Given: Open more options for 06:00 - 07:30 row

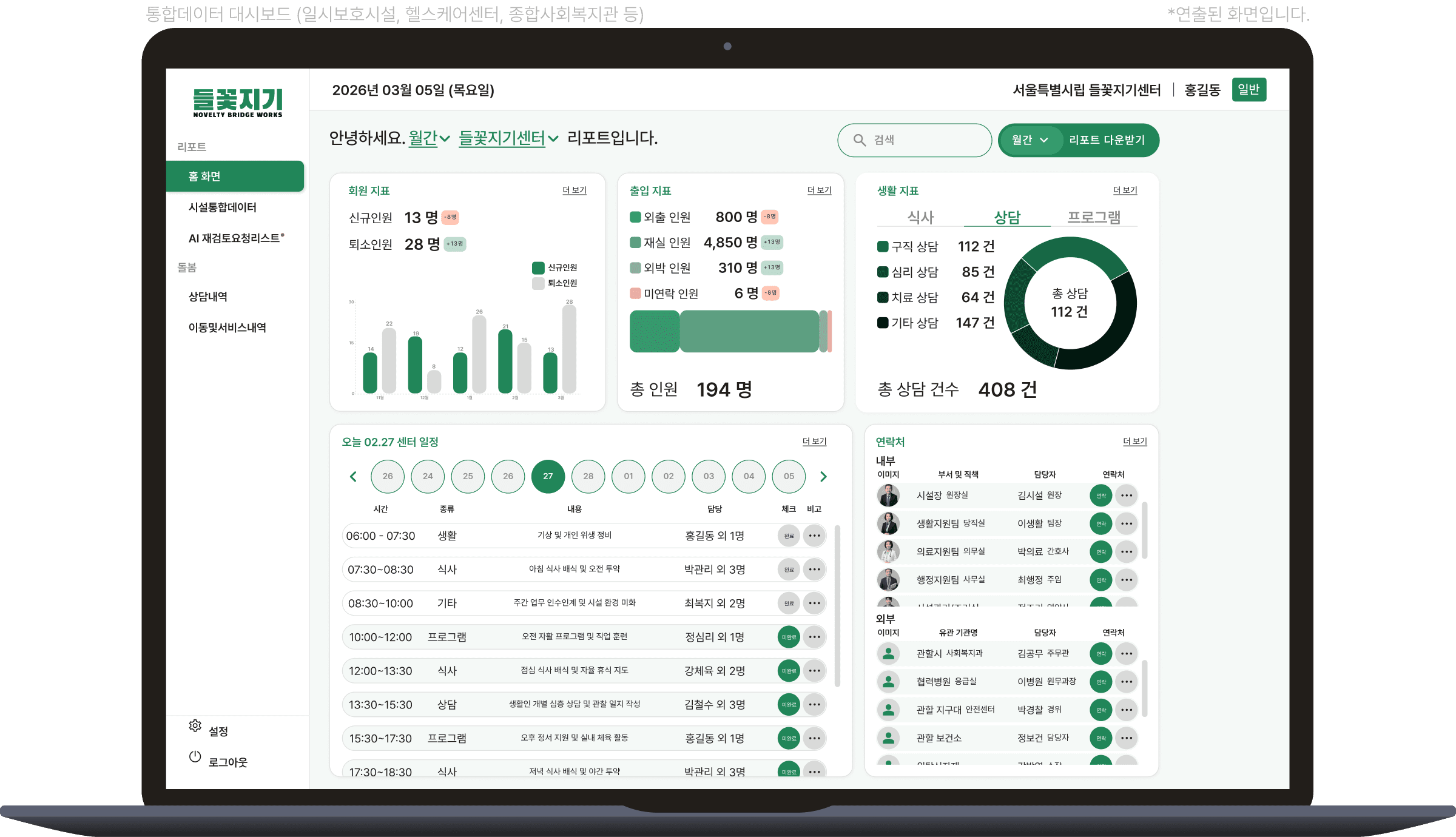Looking at the screenshot, I should tap(814, 536).
